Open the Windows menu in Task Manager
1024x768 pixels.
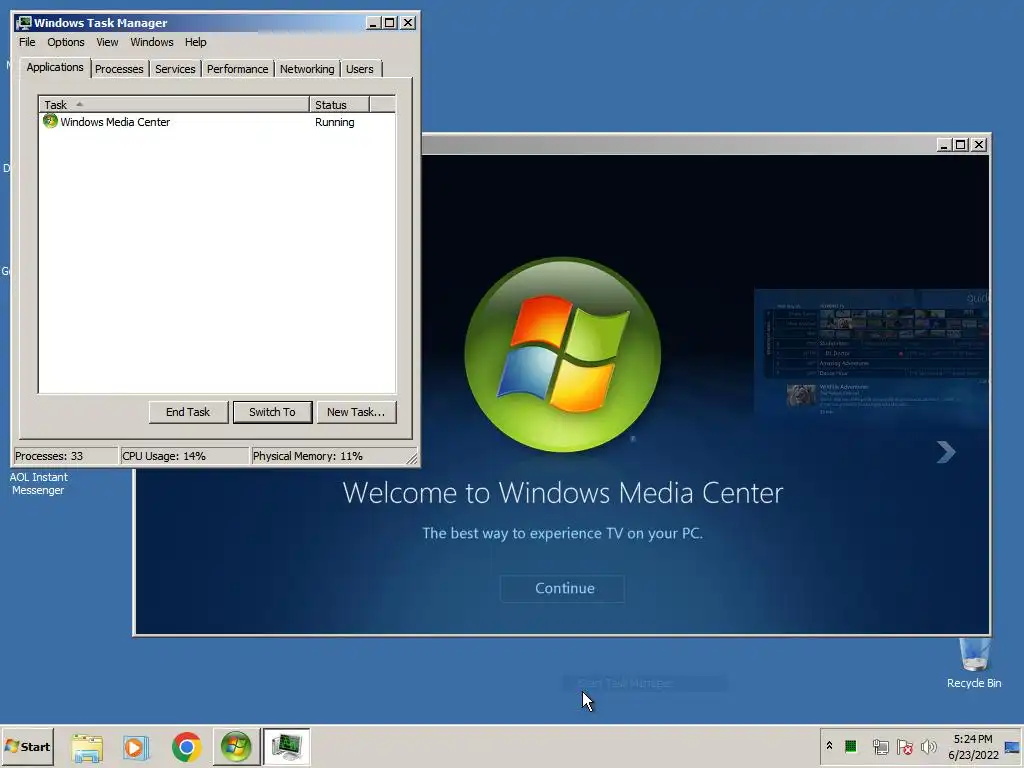(152, 42)
